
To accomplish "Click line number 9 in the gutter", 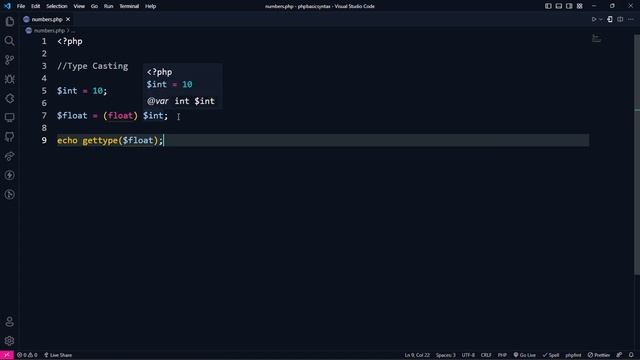I will [44, 140].
